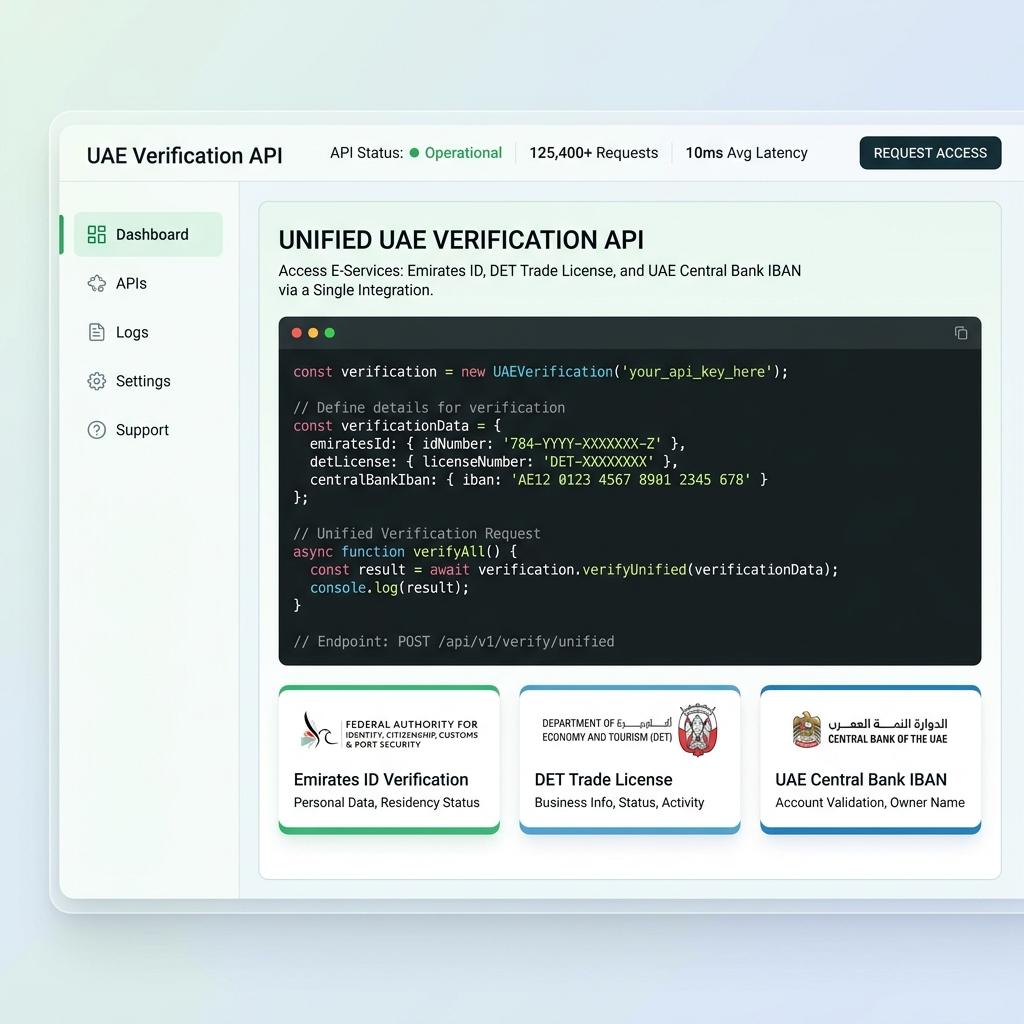Click the 'API Status:' label

pos(366,153)
